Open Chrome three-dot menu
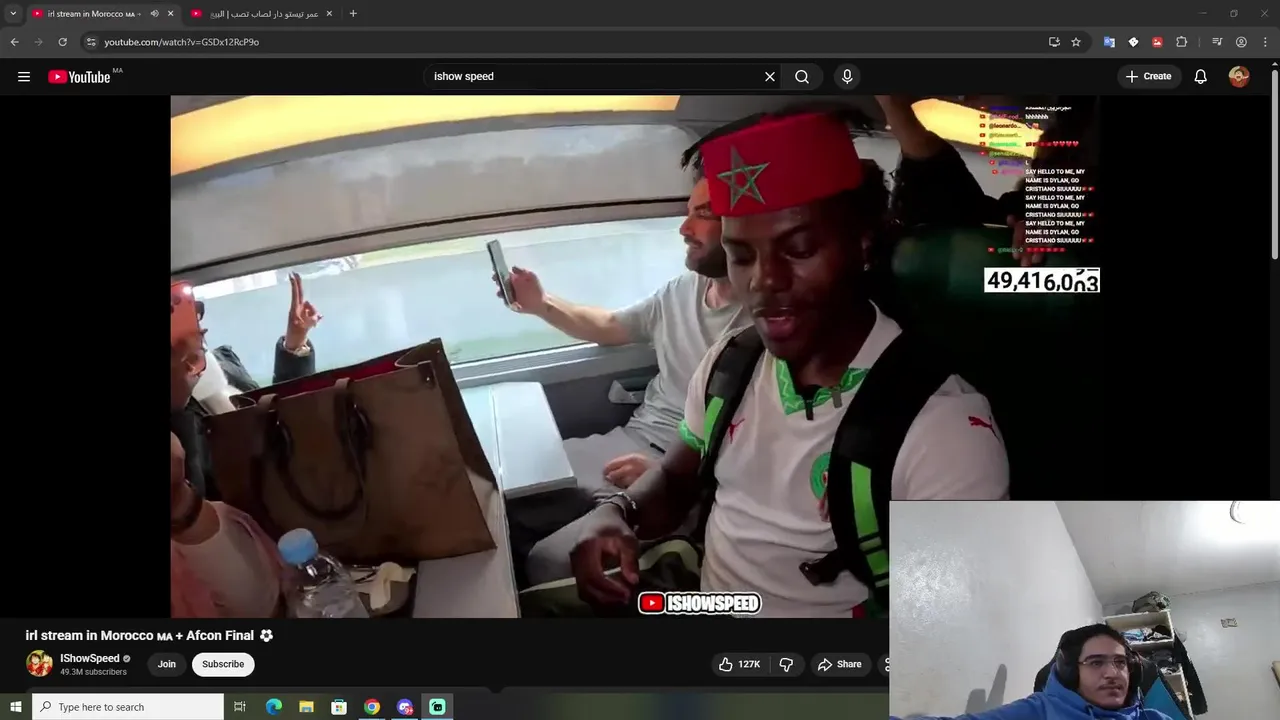1280x720 pixels. 1265,42
